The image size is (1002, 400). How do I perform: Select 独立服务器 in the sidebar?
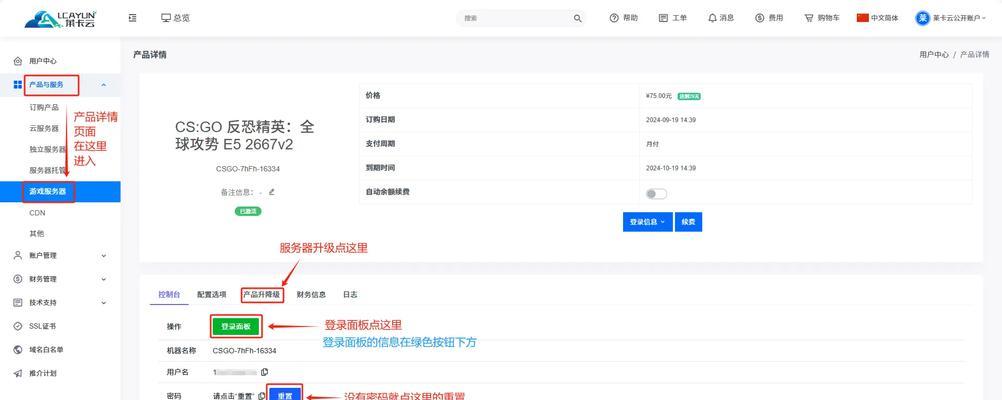48,150
